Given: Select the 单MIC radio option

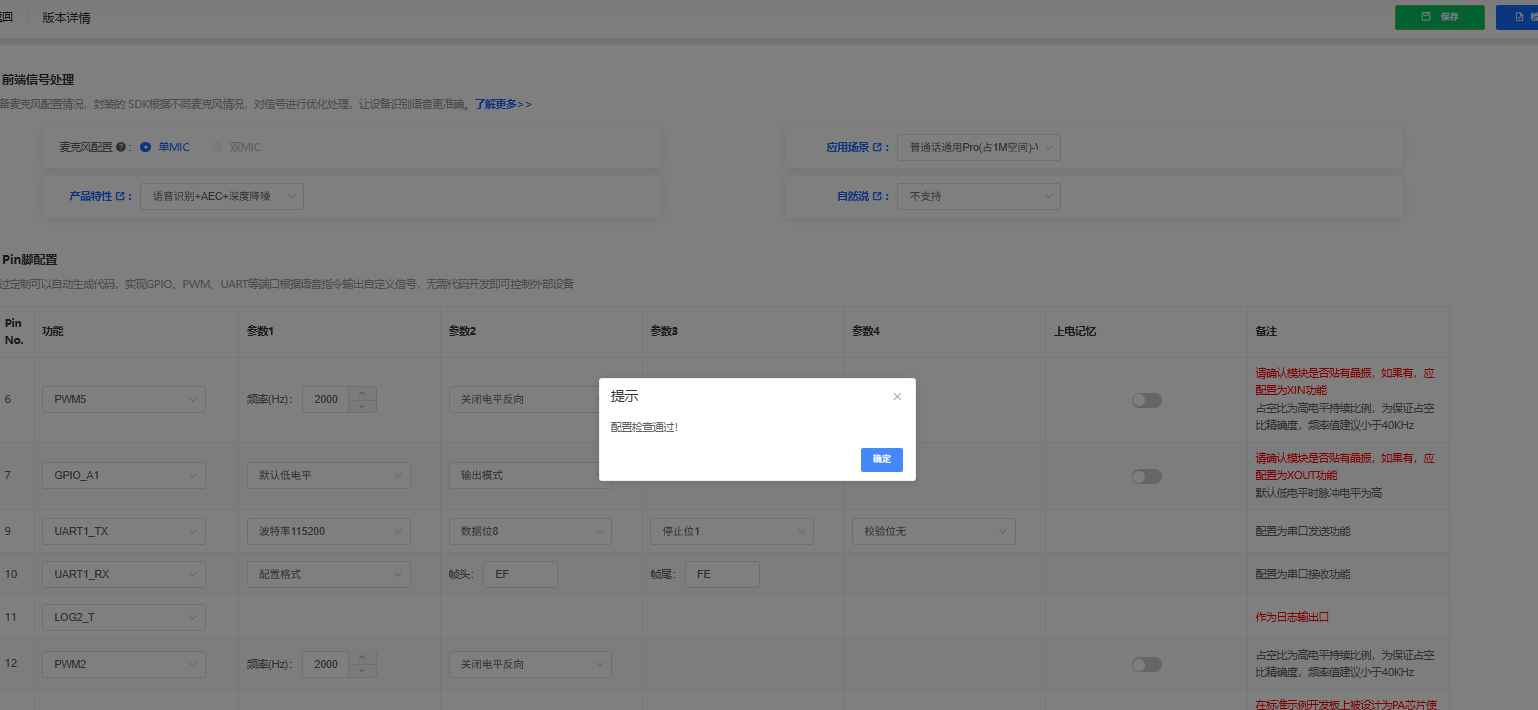Looking at the screenshot, I should pos(146,147).
